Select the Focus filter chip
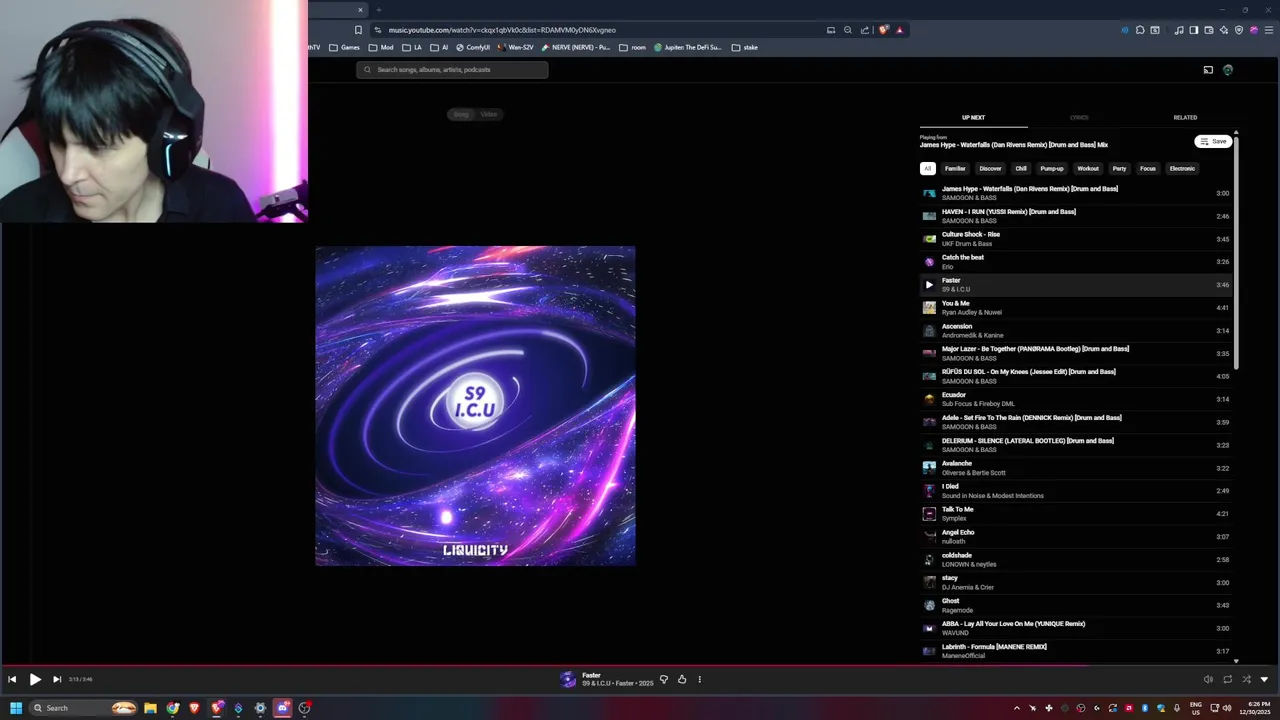1280x720 pixels. pos(1148,168)
